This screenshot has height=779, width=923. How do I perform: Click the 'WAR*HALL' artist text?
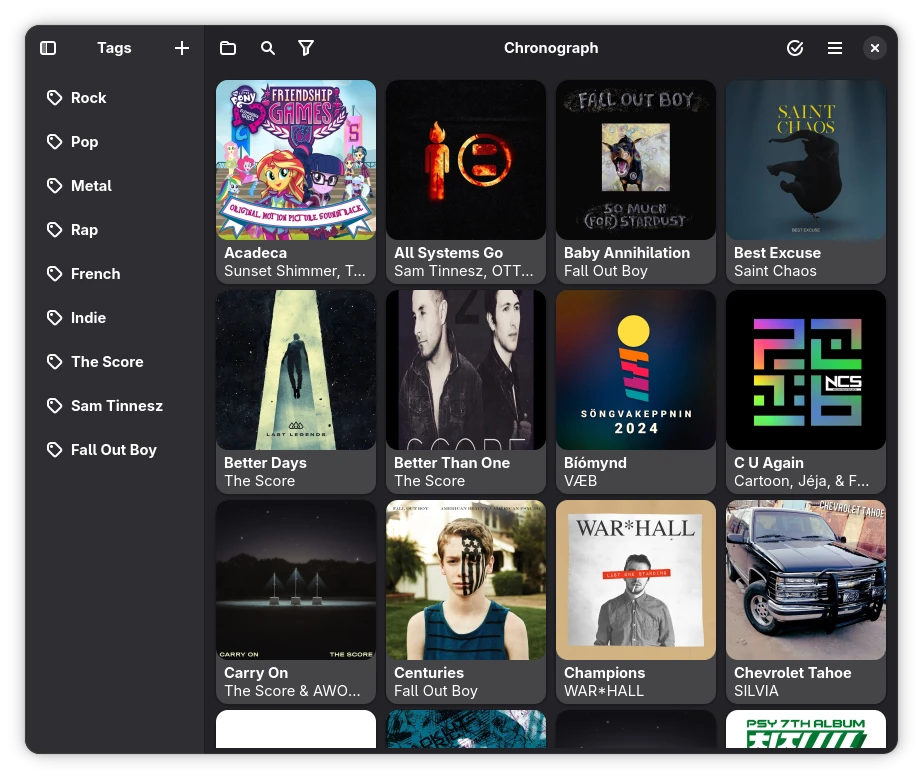click(x=604, y=691)
